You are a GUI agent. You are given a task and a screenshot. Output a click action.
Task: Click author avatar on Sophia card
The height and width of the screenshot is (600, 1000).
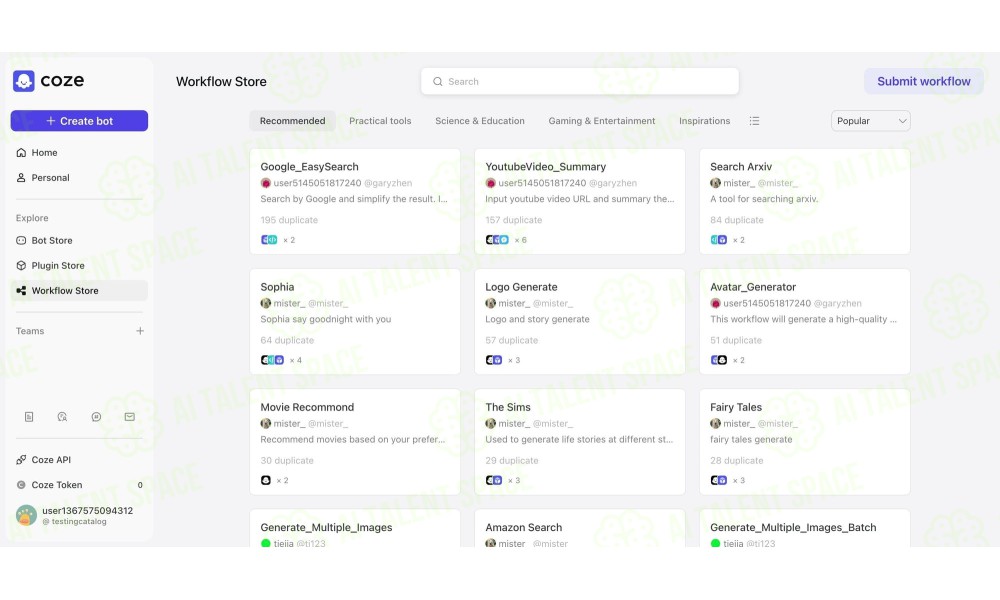[266, 304]
